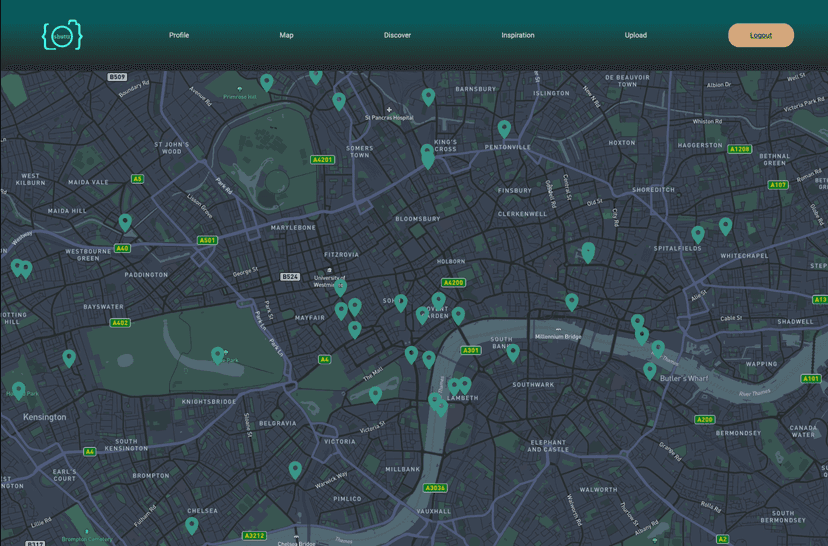Image resolution: width=828 pixels, height=546 pixels.
Task: Open the pin west of Hyde Park near A402
Action: [69, 359]
